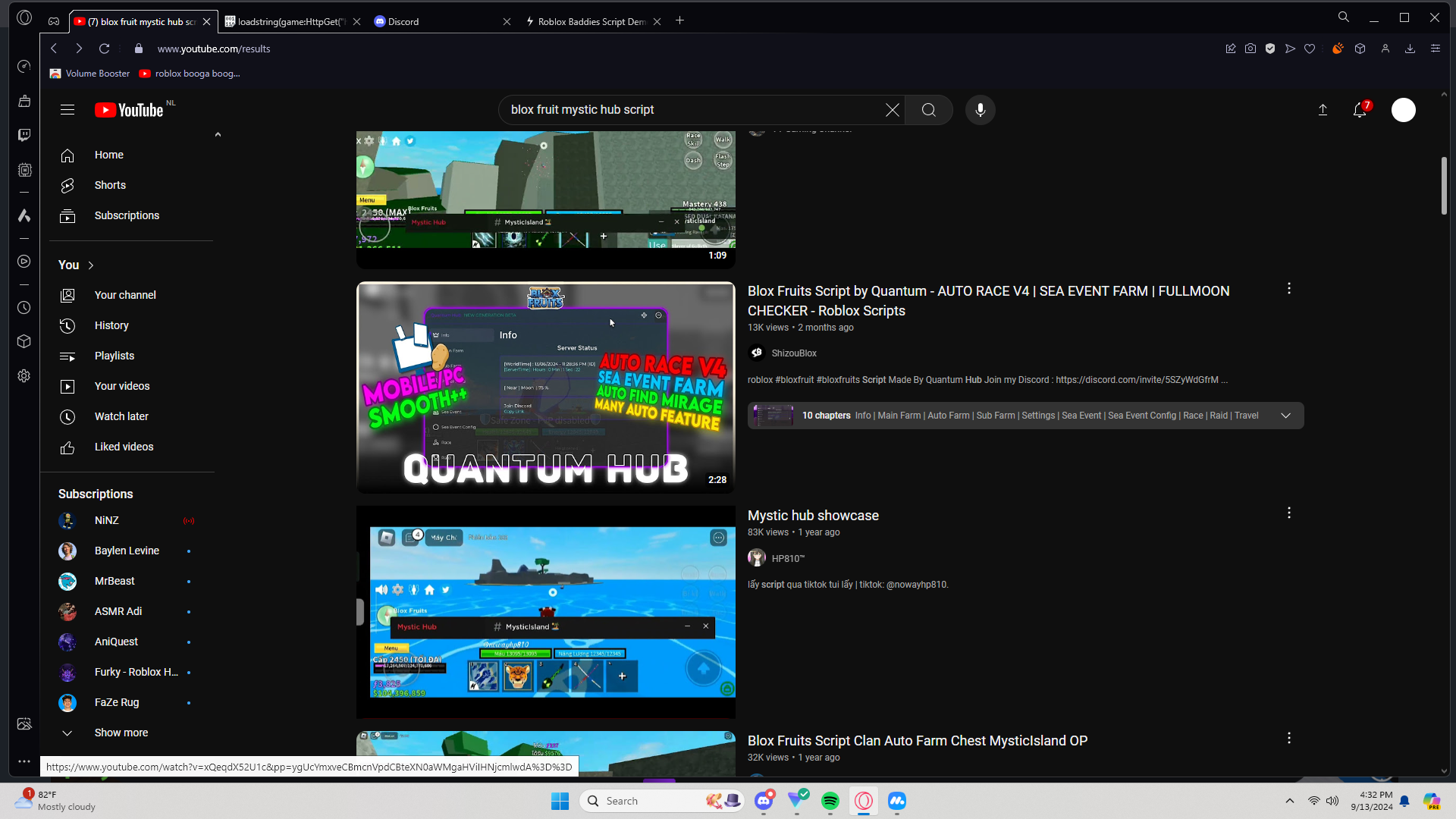This screenshot has height=819, width=1456.
Task: Focus the YouTube search box
Action: tap(694, 110)
